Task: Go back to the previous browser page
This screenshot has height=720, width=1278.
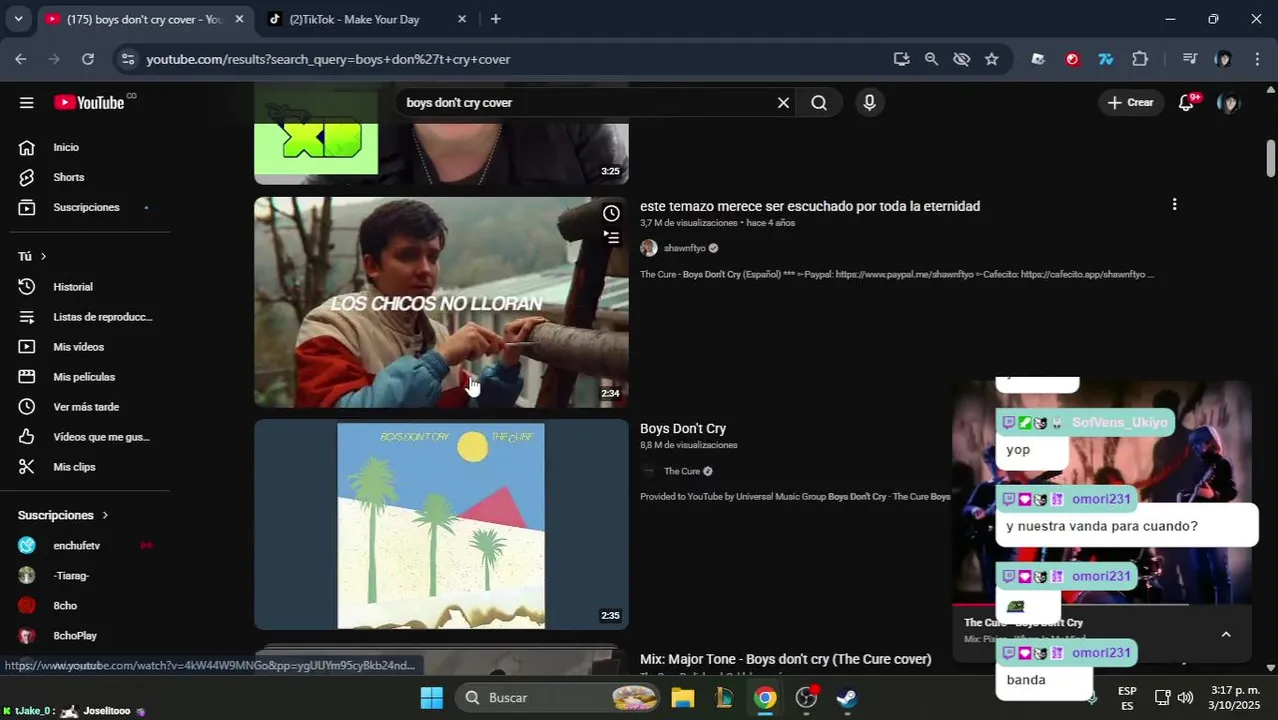Action: [21, 59]
